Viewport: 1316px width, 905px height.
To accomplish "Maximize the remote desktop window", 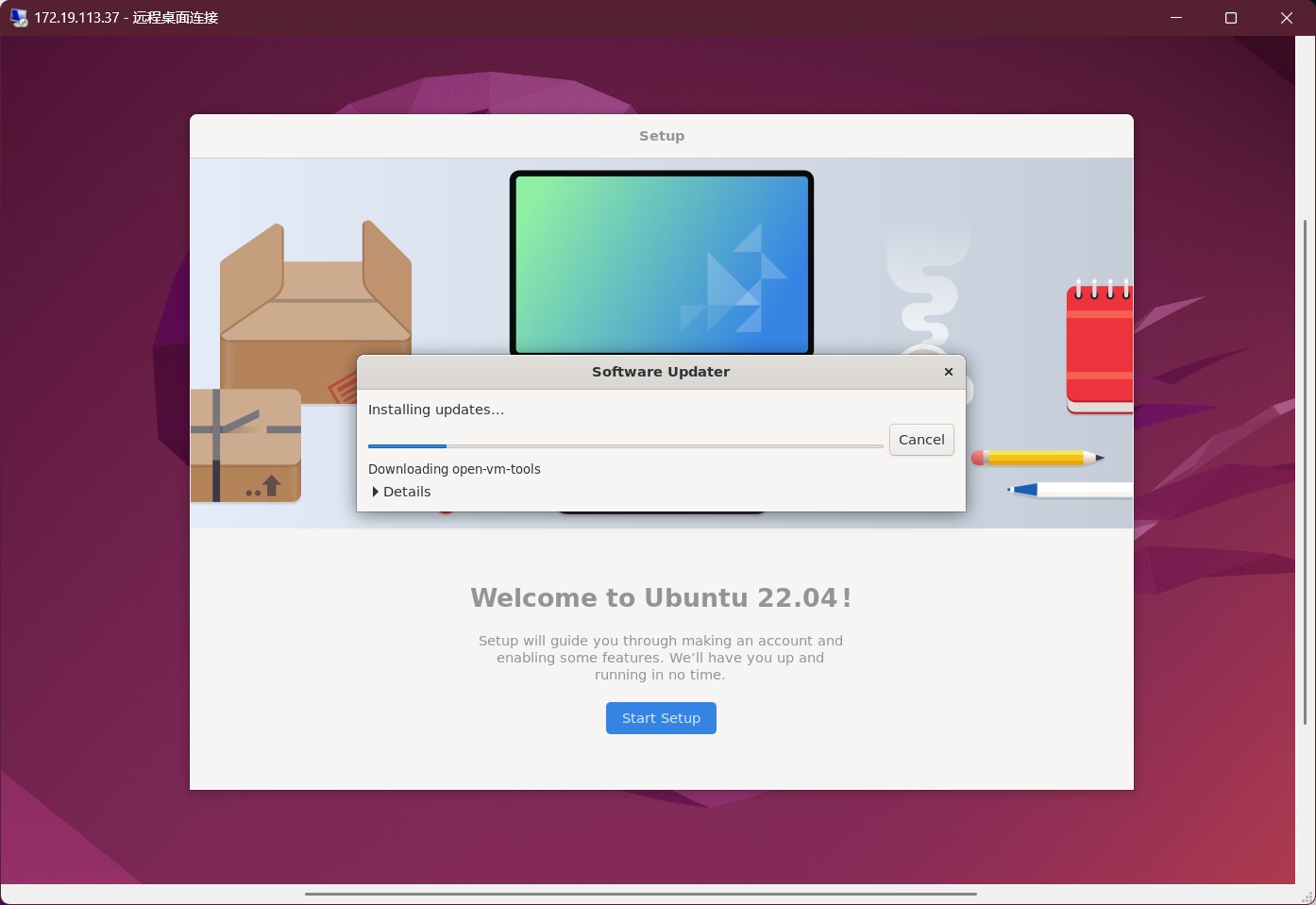I will 1231,18.
